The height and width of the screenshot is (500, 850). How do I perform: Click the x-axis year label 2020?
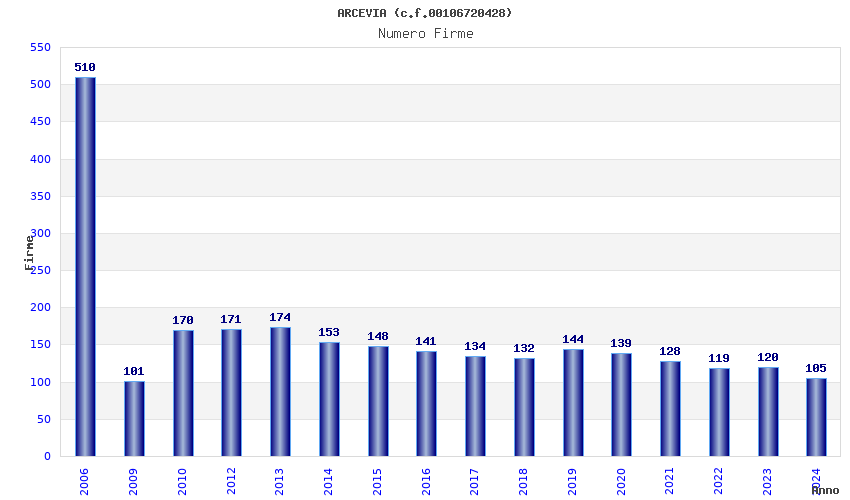point(621,482)
